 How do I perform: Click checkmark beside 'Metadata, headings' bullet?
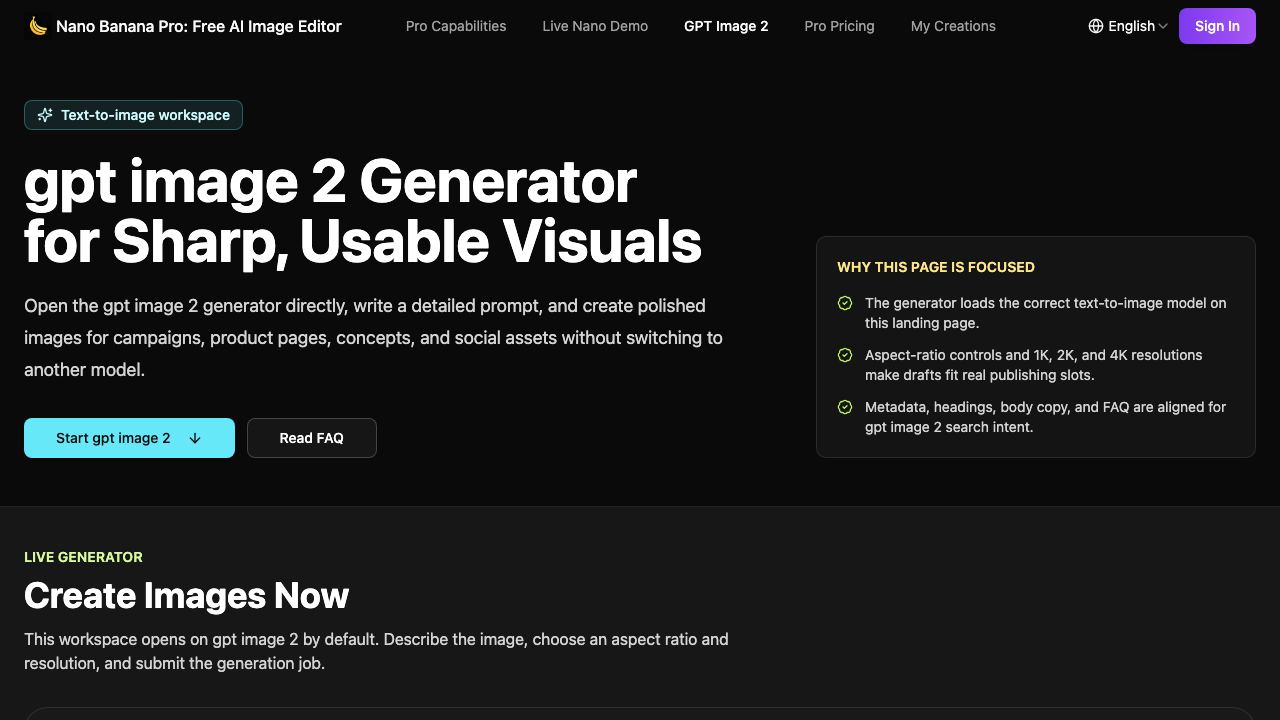(845, 407)
